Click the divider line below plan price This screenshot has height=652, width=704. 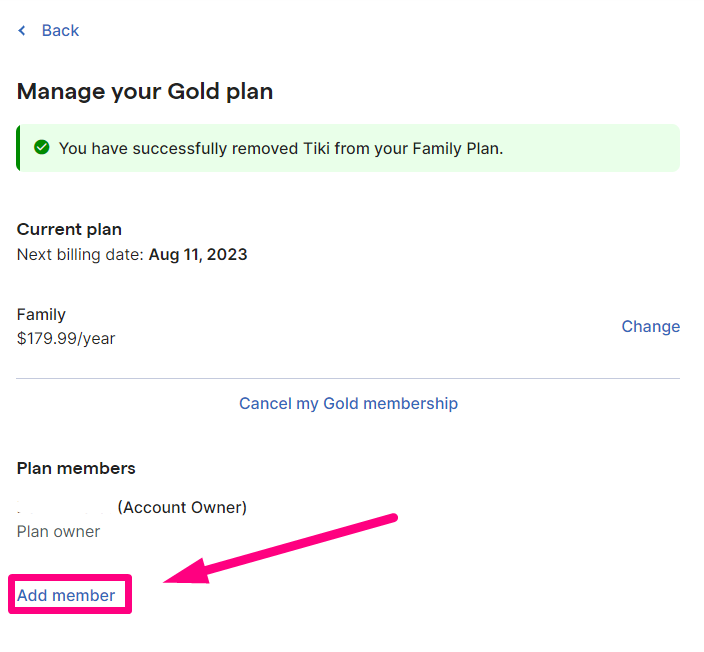[348, 379]
